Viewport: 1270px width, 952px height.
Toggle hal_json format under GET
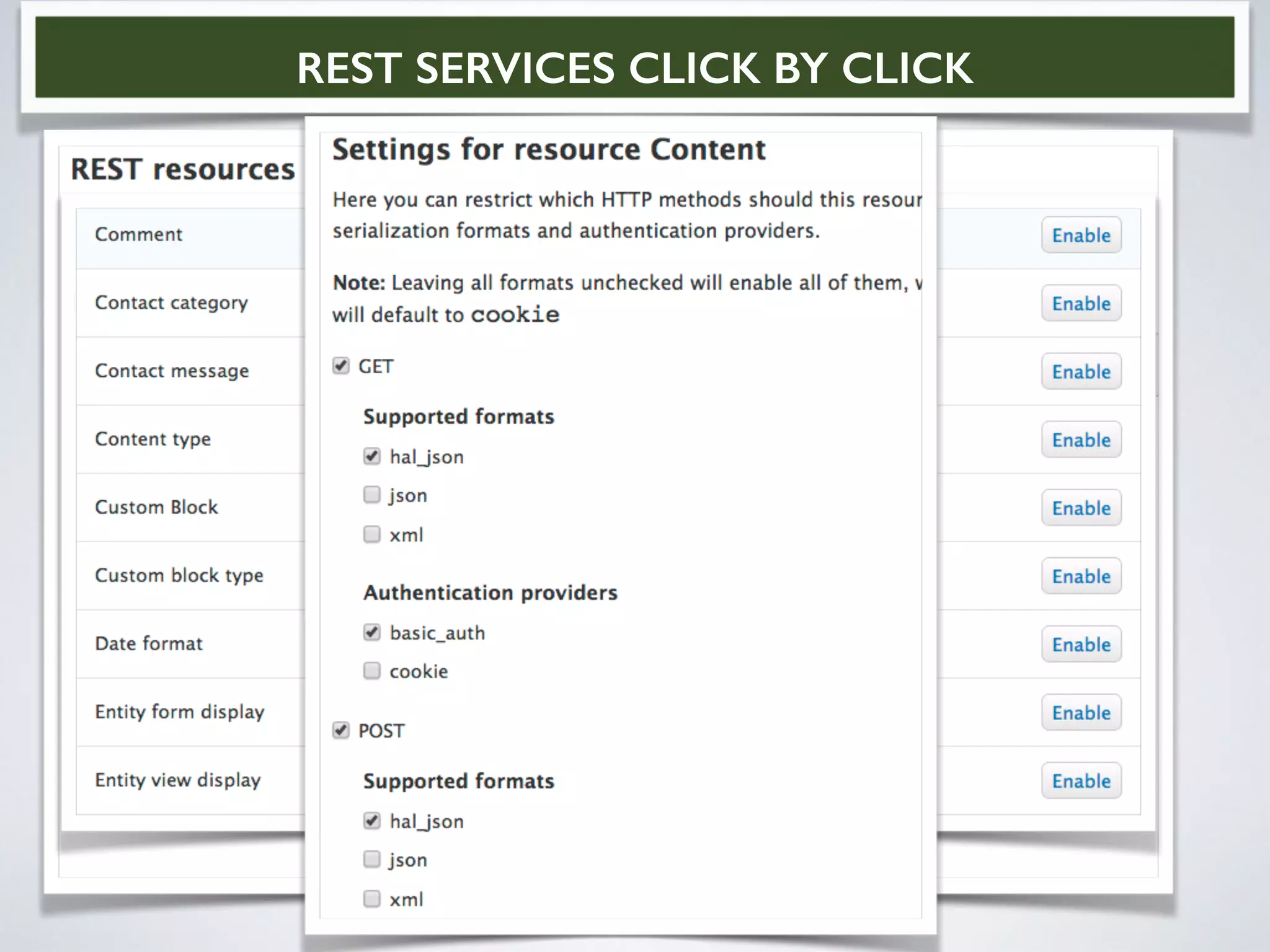coord(372,457)
